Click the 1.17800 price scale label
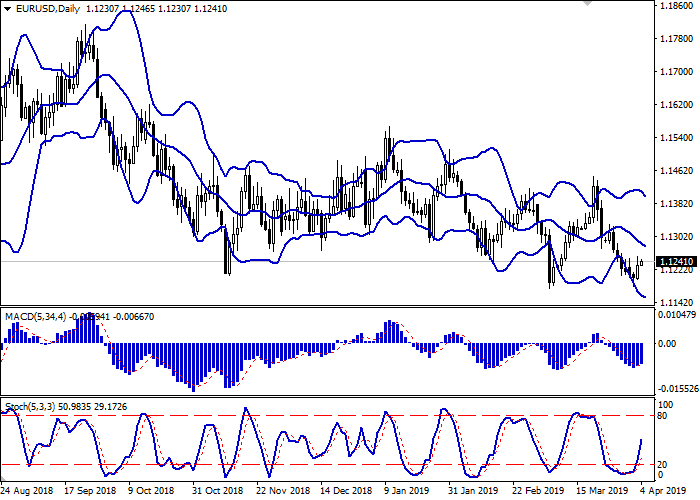The image size is (700, 500). (x=676, y=39)
